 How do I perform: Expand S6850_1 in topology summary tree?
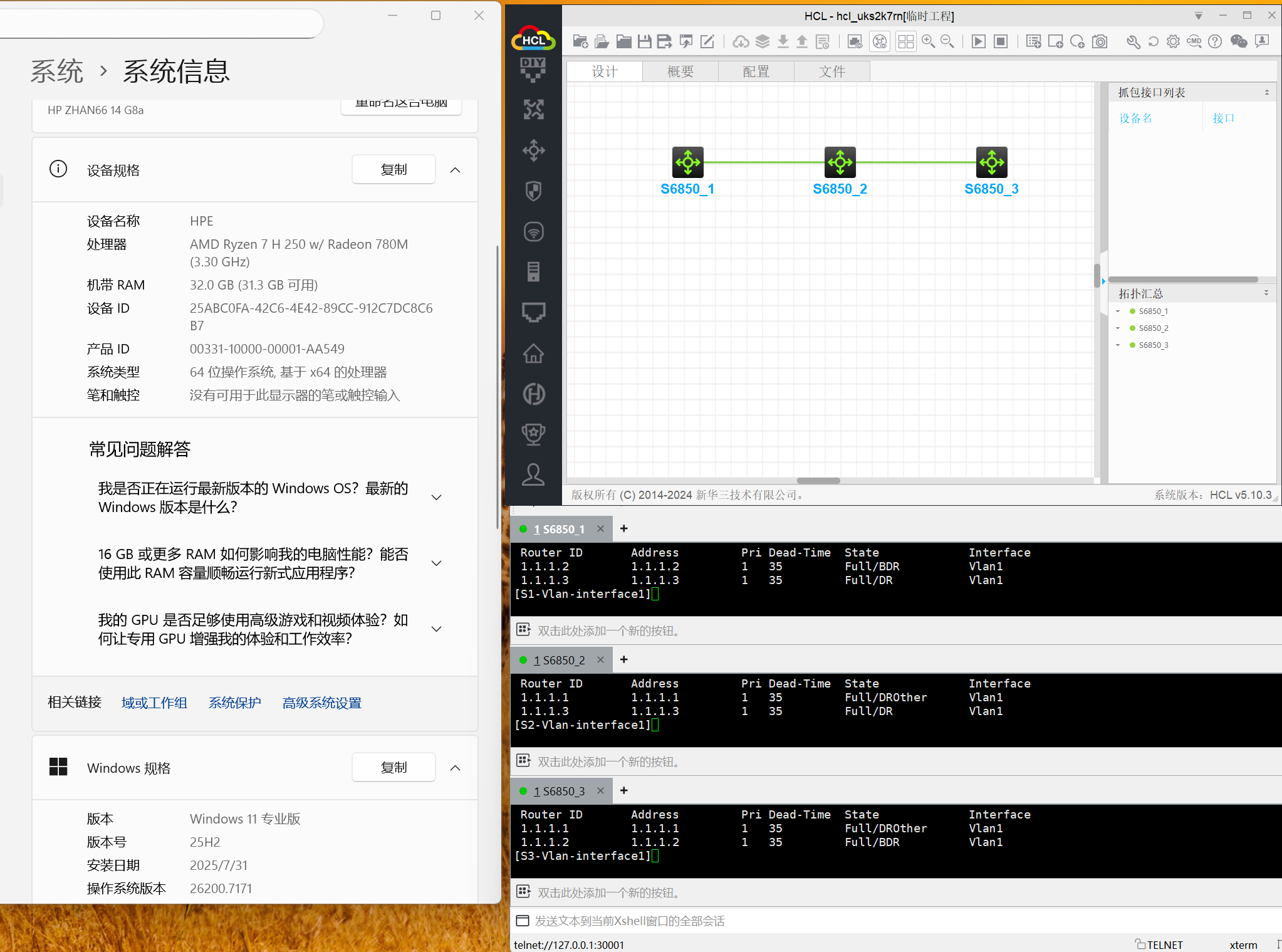pos(1118,311)
